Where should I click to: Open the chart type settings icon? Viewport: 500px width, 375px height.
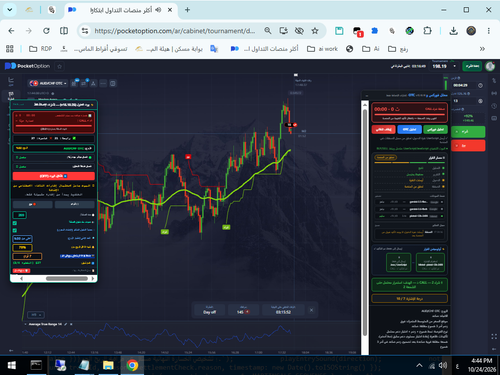[74, 83]
